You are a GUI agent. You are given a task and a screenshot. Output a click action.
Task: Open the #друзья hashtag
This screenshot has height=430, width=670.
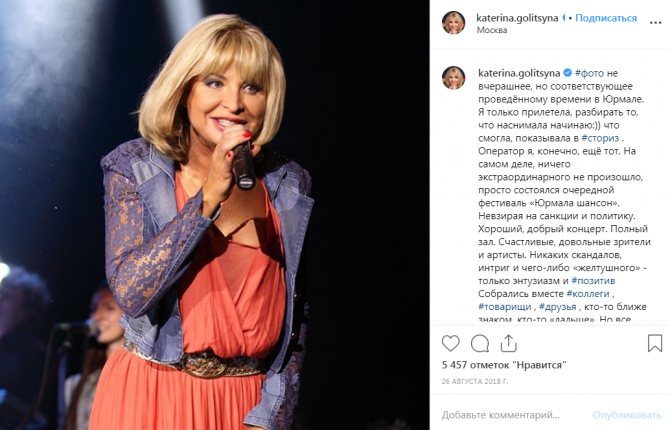(558, 306)
